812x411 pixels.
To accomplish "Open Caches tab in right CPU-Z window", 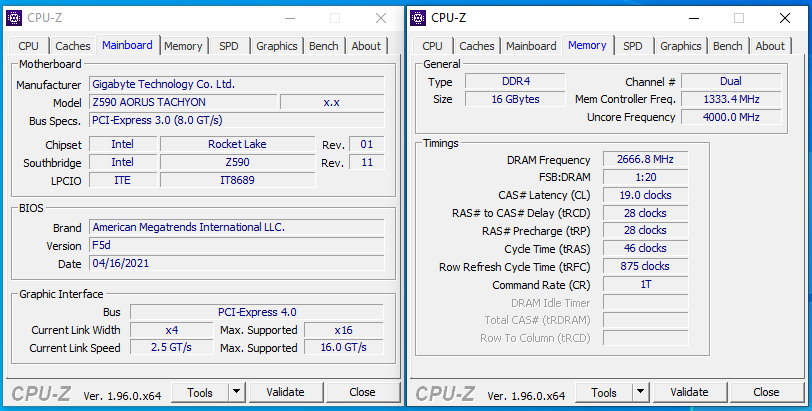I will coord(476,46).
